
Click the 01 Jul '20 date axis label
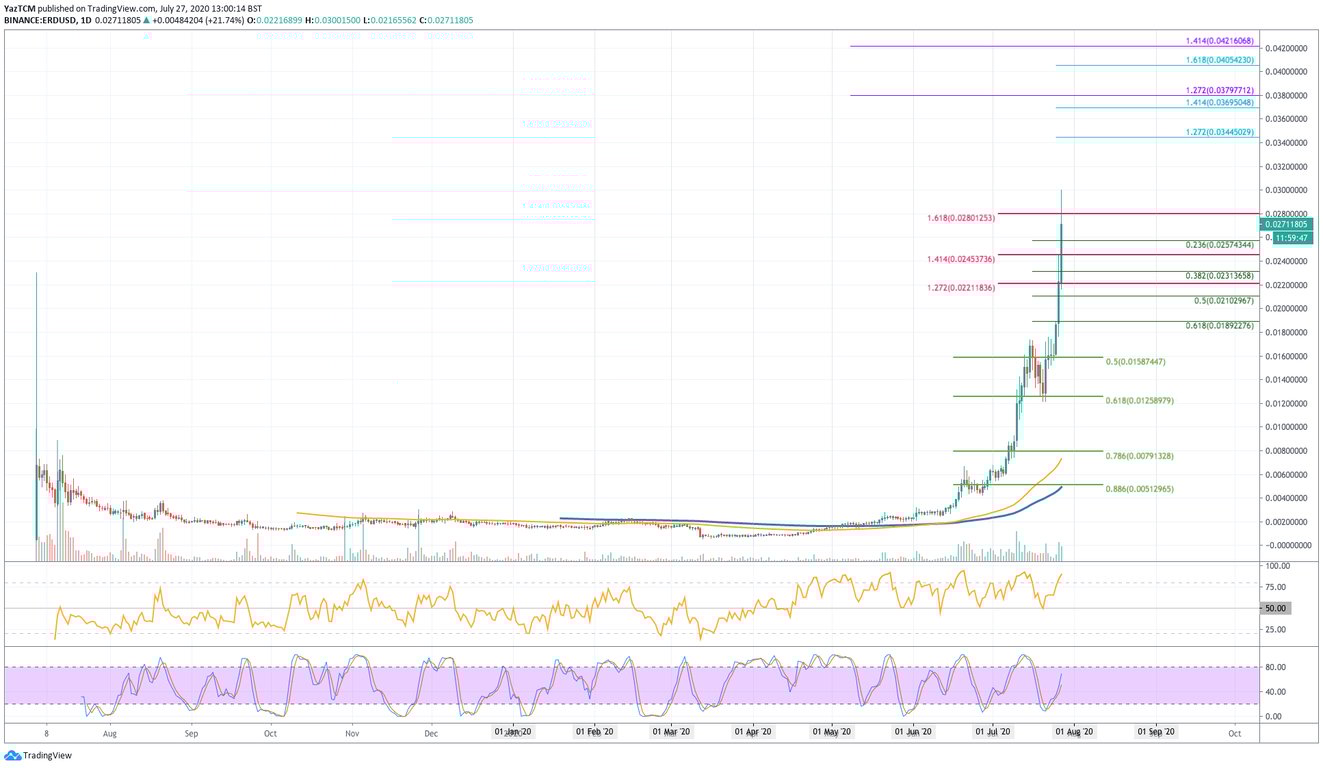(x=992, y=733)
